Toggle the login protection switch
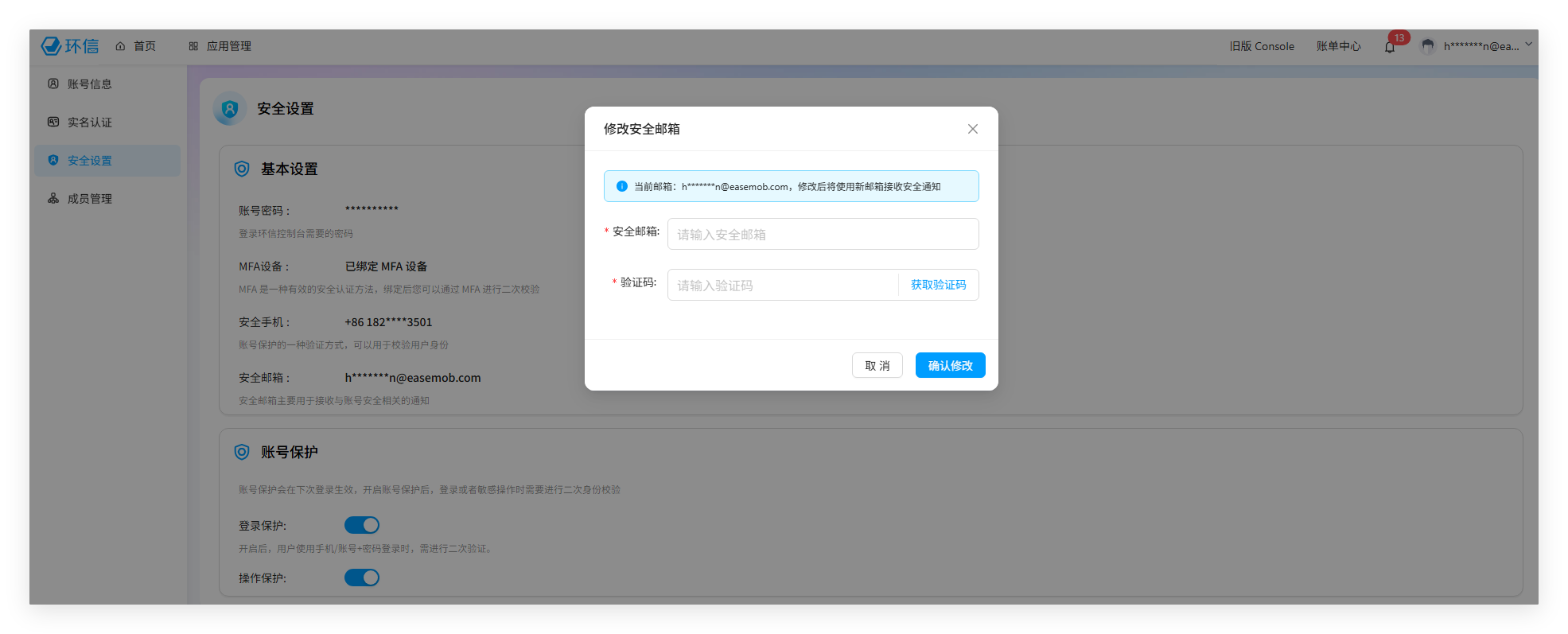This screenshot has width=1568, height=634. pyautogui.click(x=362, y=525)
